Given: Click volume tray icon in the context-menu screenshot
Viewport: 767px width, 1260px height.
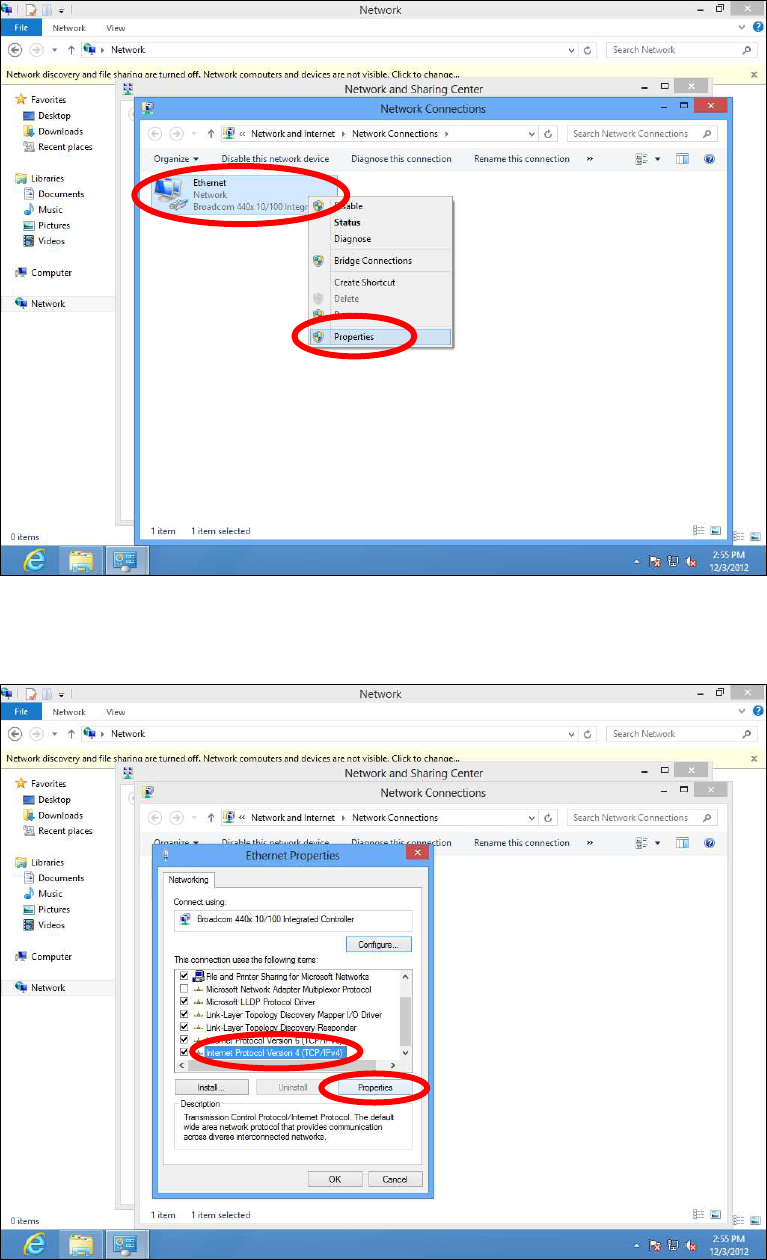Looking at the screenshot, I should click(691, 562).
